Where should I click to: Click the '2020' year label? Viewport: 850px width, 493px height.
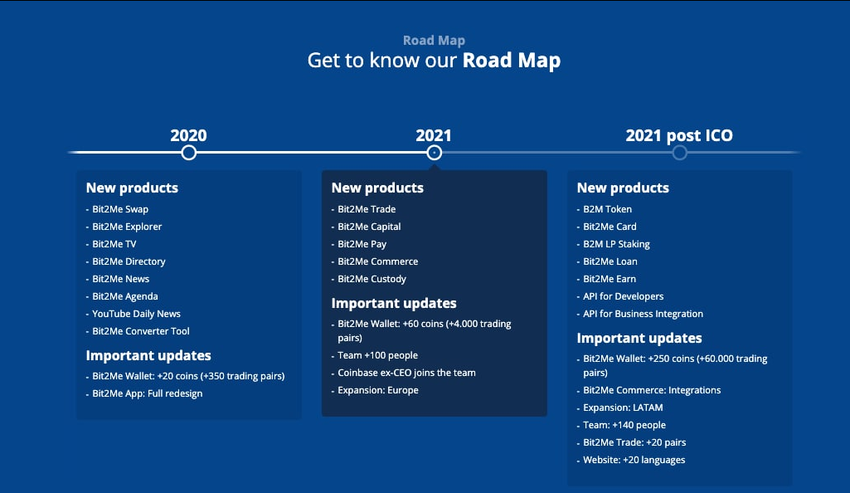189,135
